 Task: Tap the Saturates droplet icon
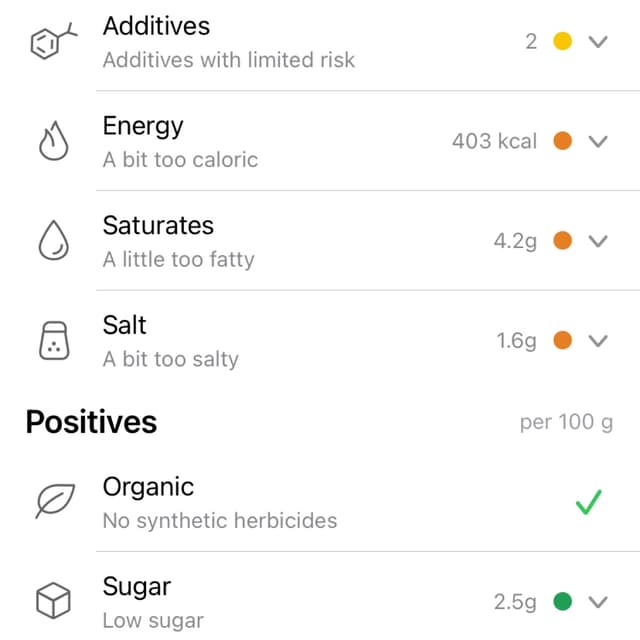53,240
